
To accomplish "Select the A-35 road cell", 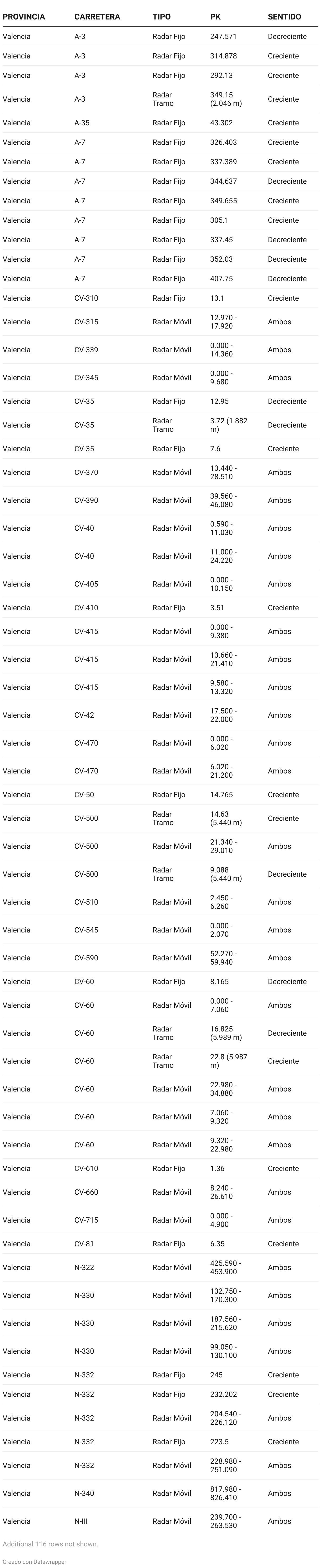I will click(x=82, y=123).
